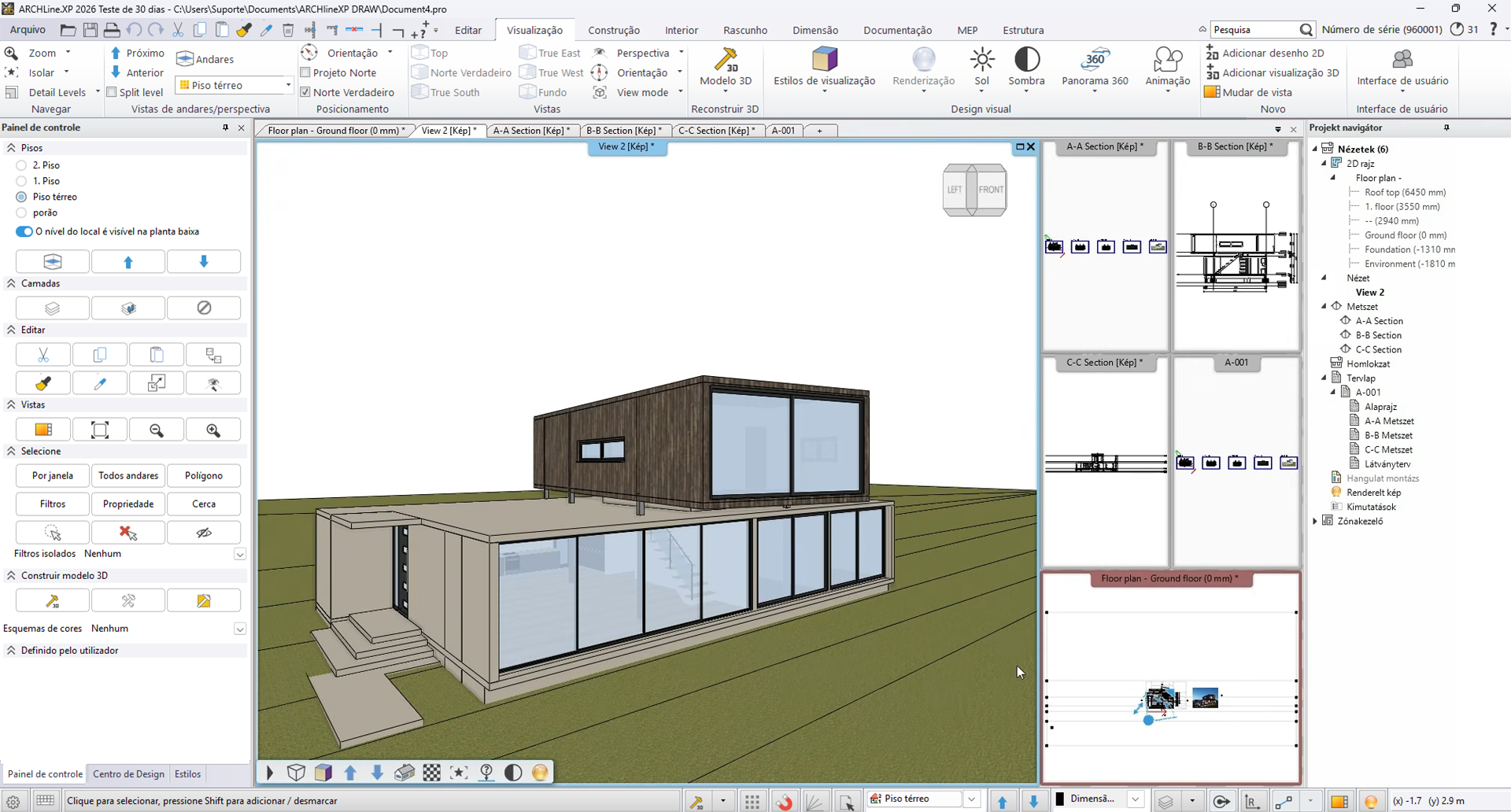Switch to Centro de Design tab
The image size is (1511, 812).
tap(128, 774)
